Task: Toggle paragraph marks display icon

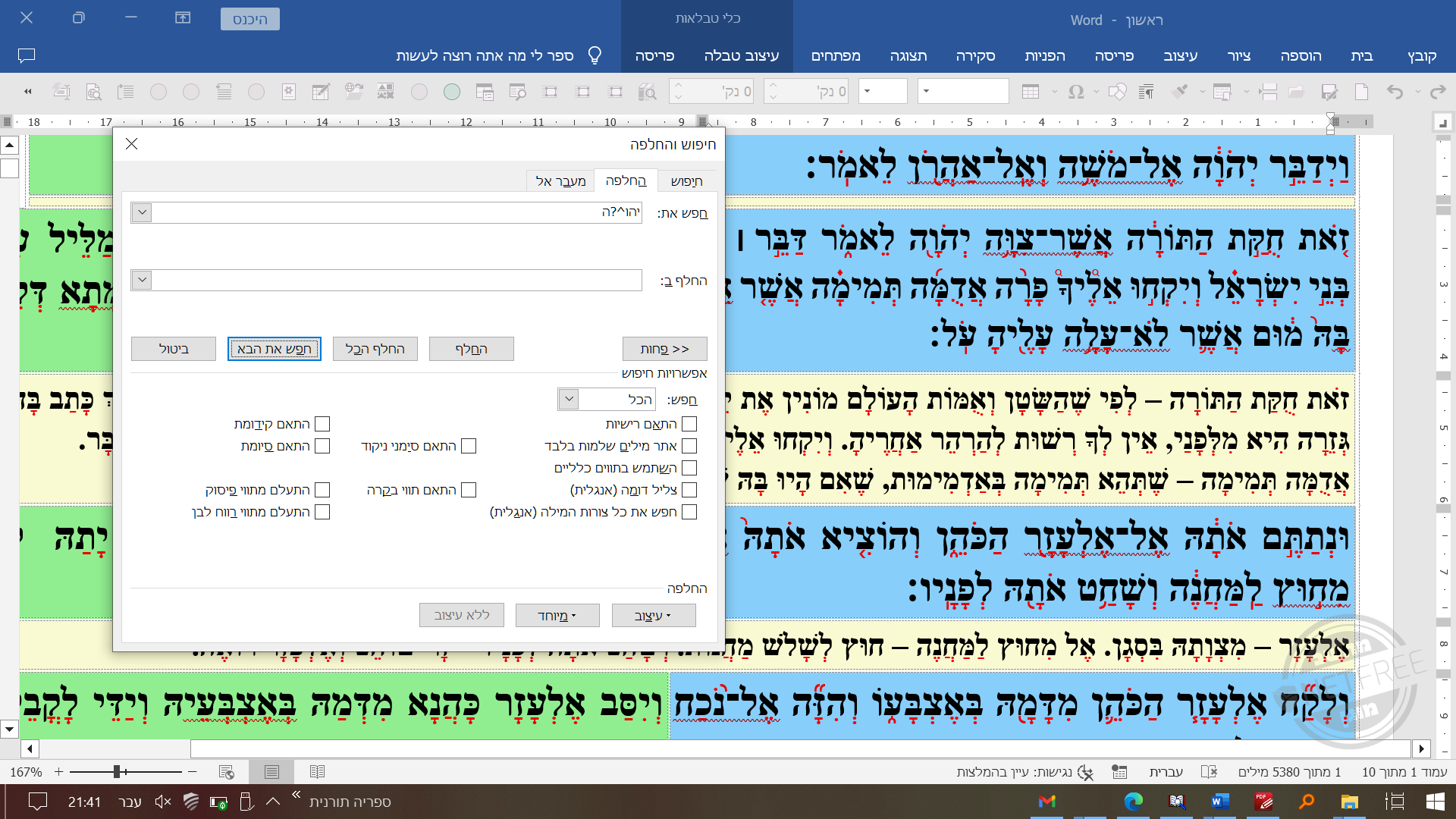Action: tap(1146, 92)
